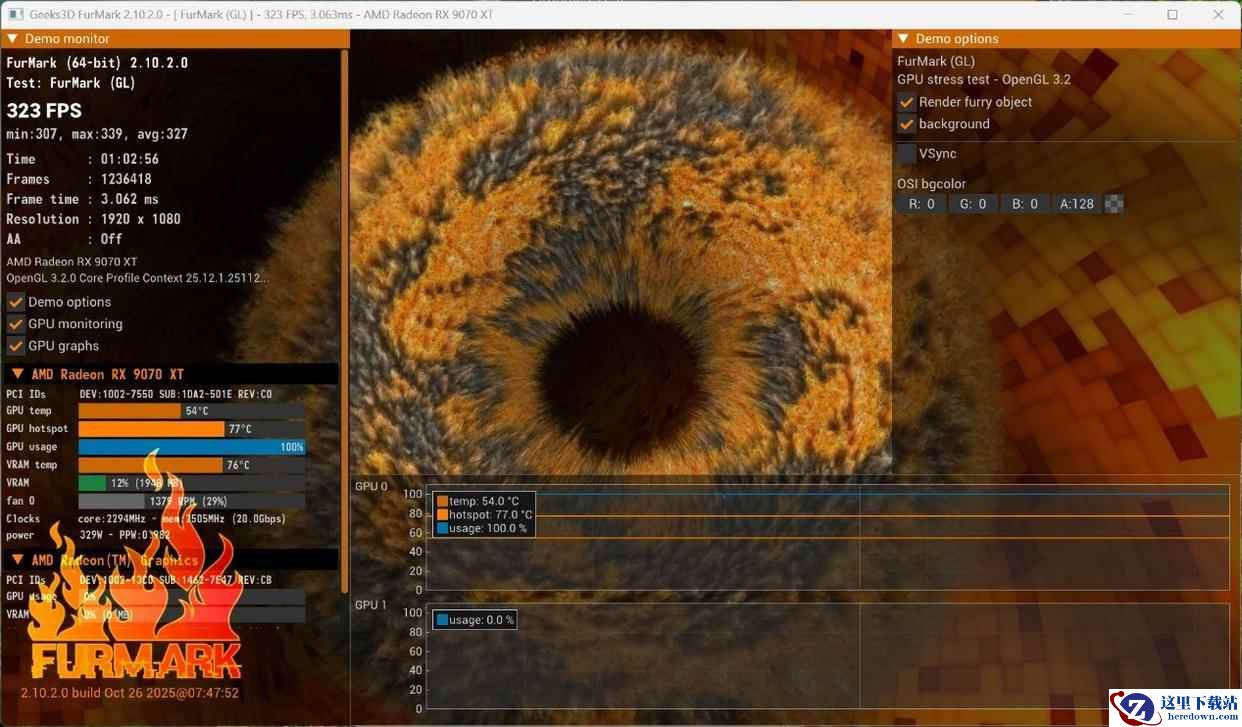Screen dimensions: 1242x727
Task: Maximize the FurMark window
Action: [x=1172, y=14]
